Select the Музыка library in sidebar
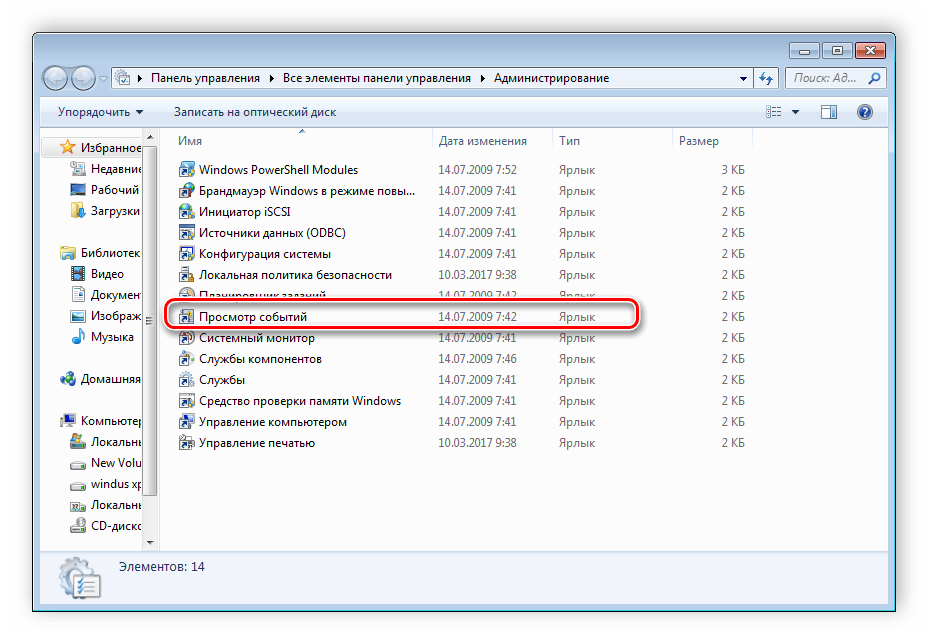928x644 pixels. [112, 337]
